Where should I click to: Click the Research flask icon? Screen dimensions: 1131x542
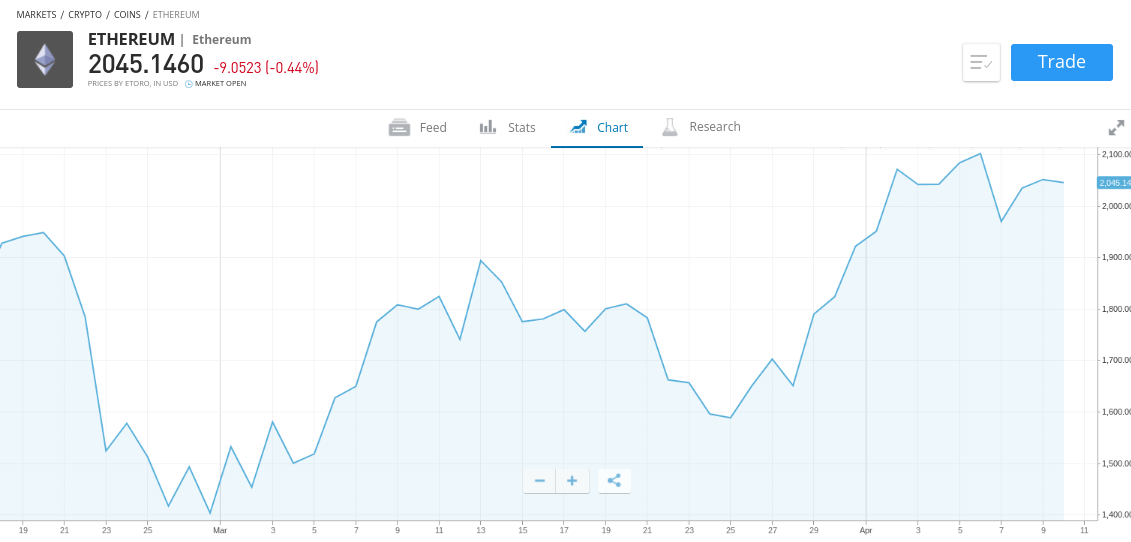tap(670, 128)
